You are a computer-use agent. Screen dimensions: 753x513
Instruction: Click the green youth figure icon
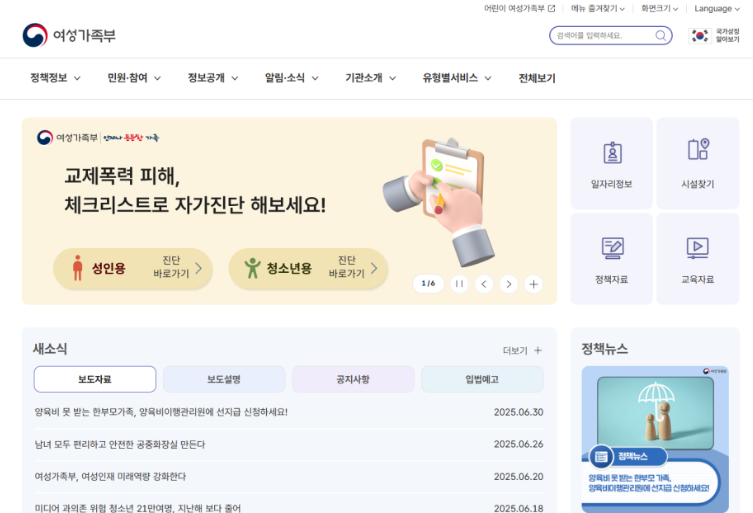(x=252, y=268)
